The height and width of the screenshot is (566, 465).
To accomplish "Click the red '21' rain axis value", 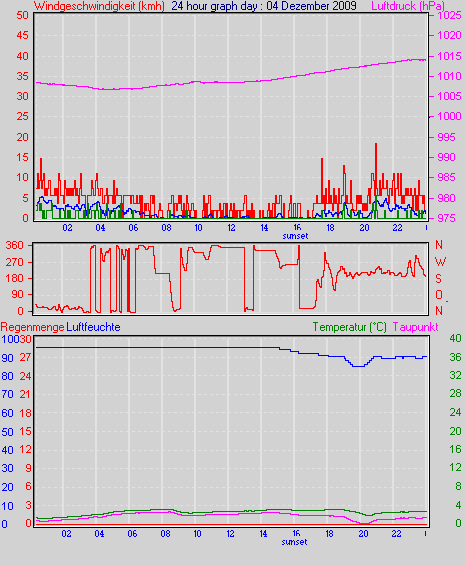I will click(25, 394).
